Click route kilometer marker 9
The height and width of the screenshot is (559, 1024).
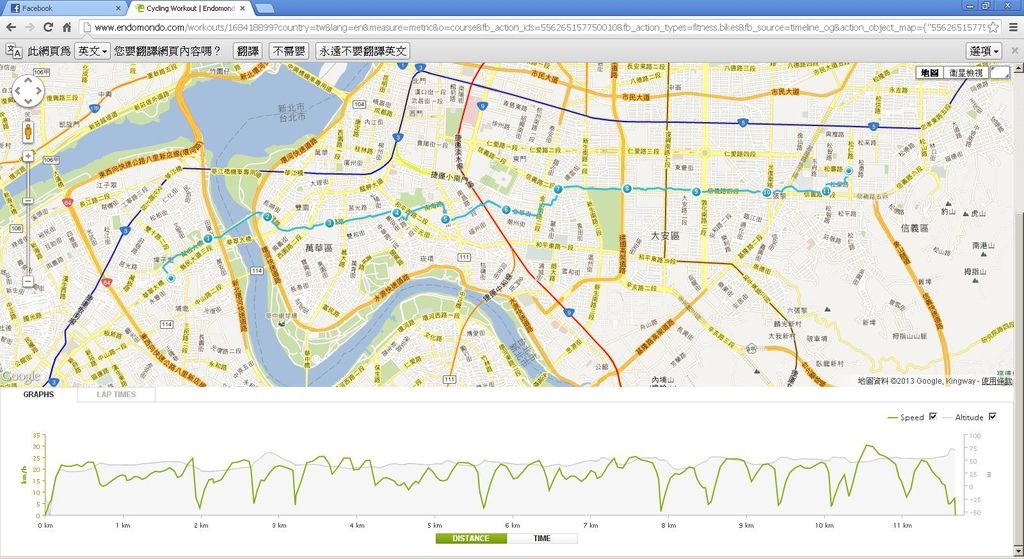point(696,192)
